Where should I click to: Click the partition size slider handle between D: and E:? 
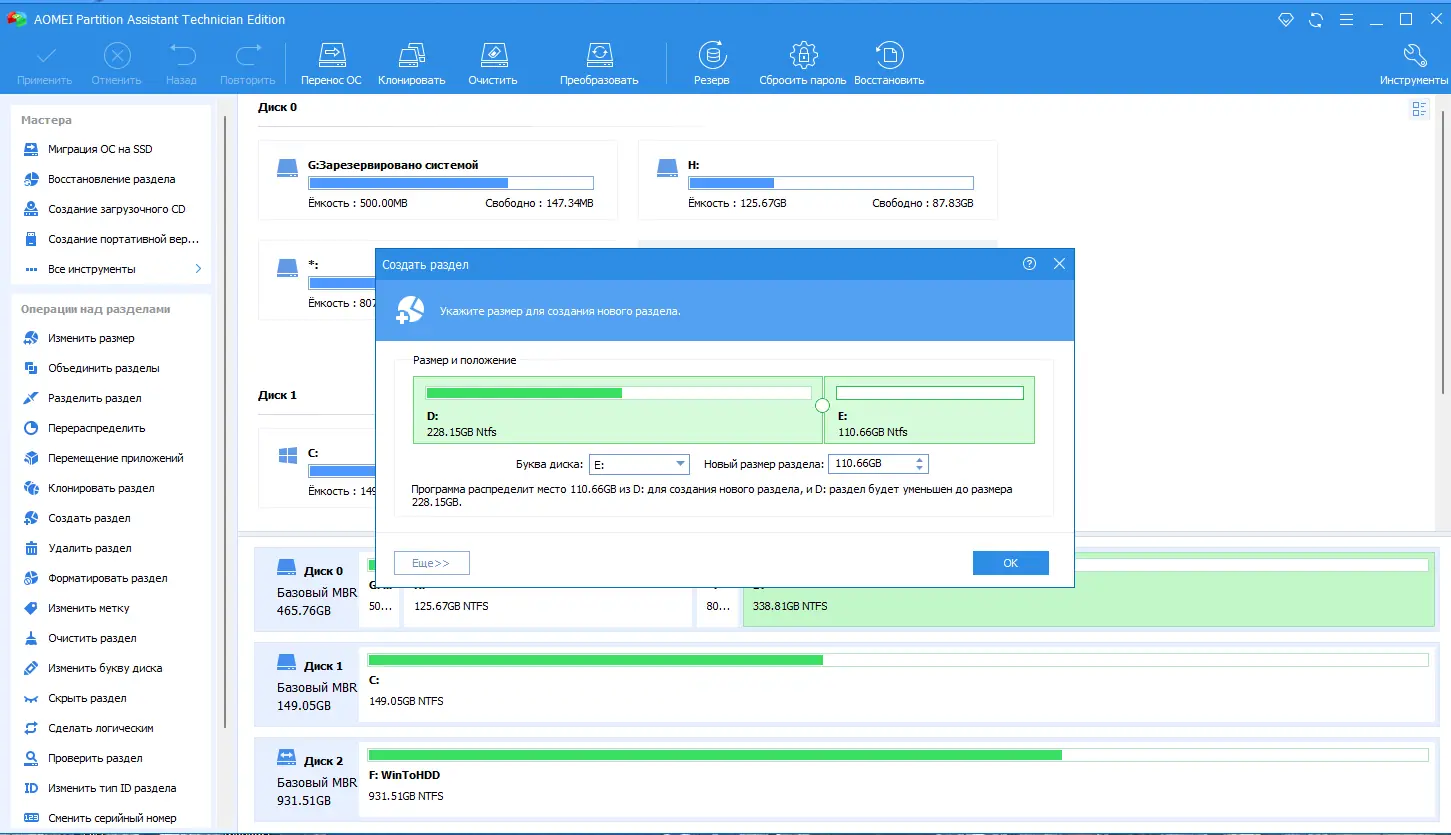823,405
